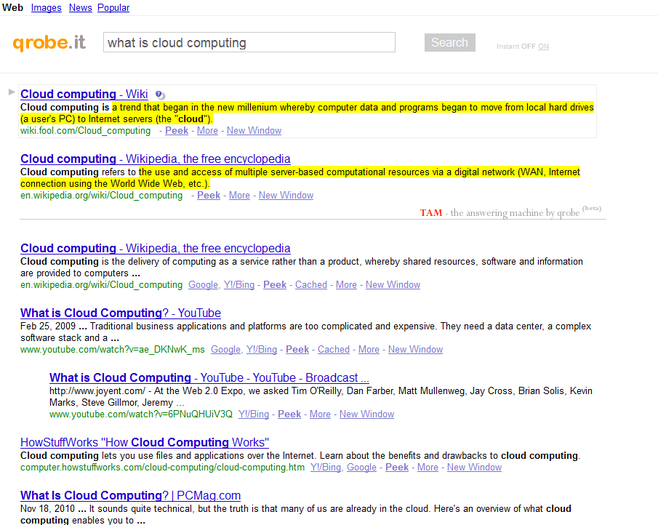This screenshot has width=658, height=525.
Task: Open Cached copy of ae_DKNwK_ms YouTube result
Action: (334, 349)
